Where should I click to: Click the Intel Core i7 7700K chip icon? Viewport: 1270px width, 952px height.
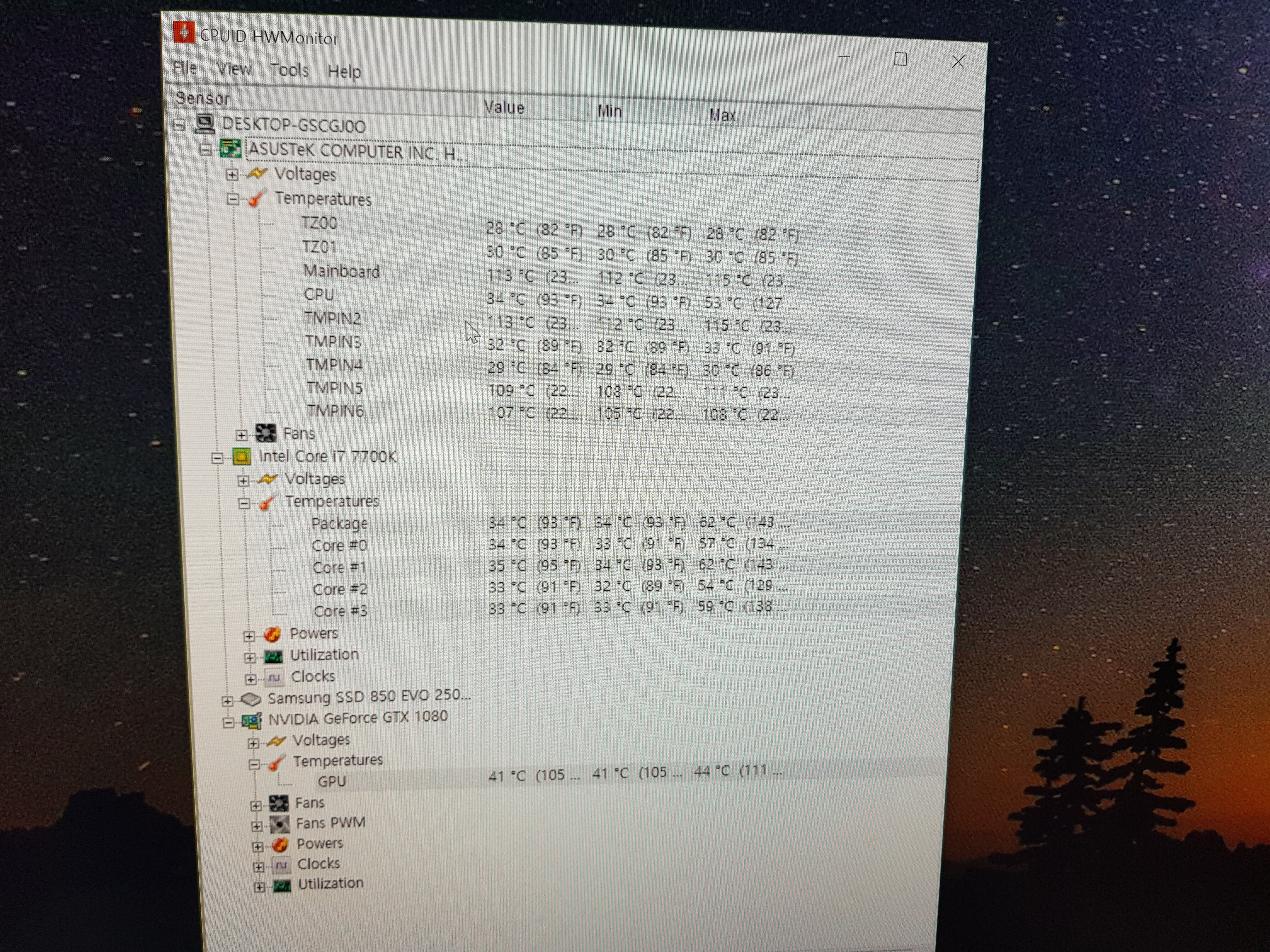point(242,456)
